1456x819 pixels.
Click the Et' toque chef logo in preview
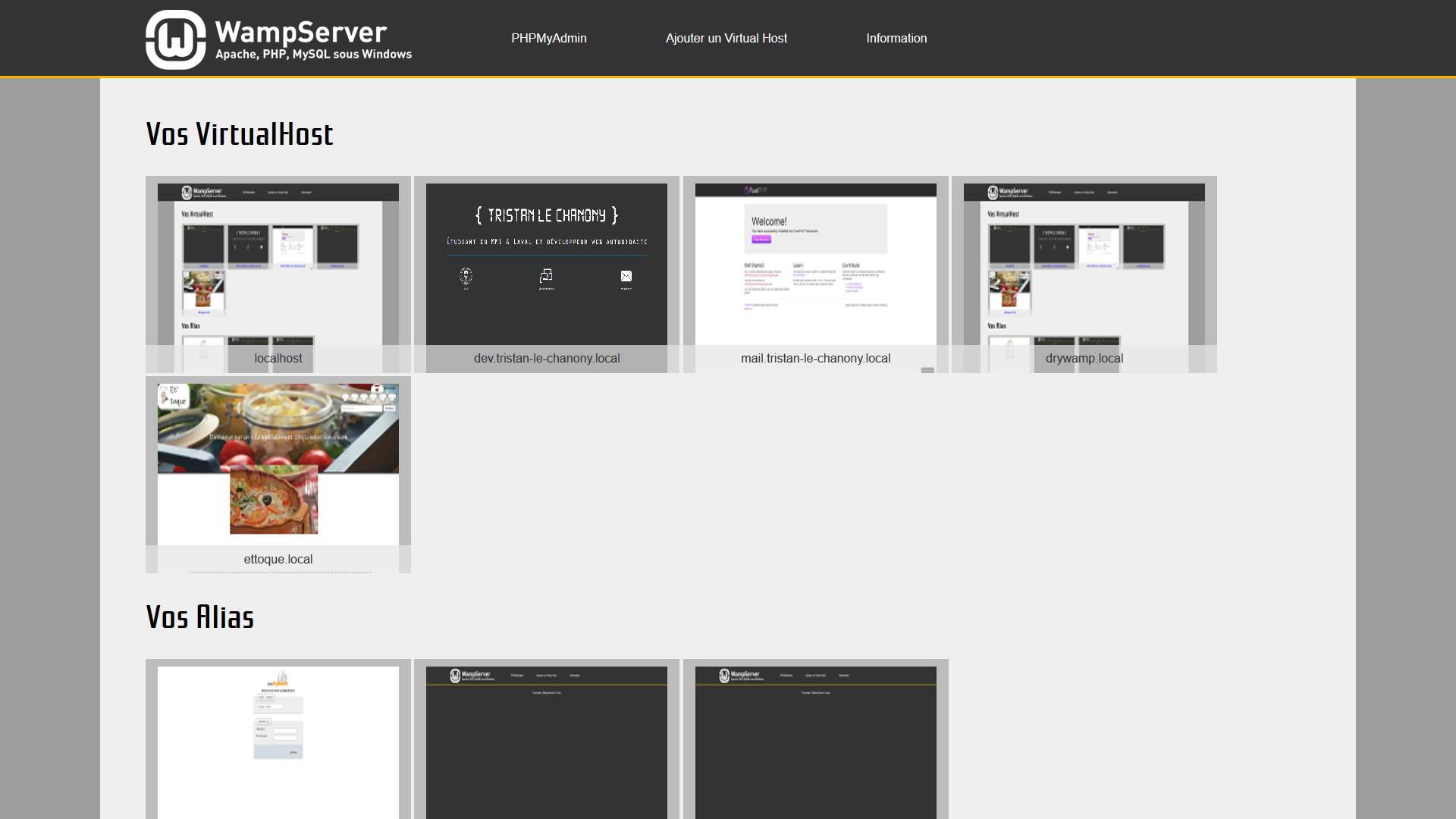173,395
